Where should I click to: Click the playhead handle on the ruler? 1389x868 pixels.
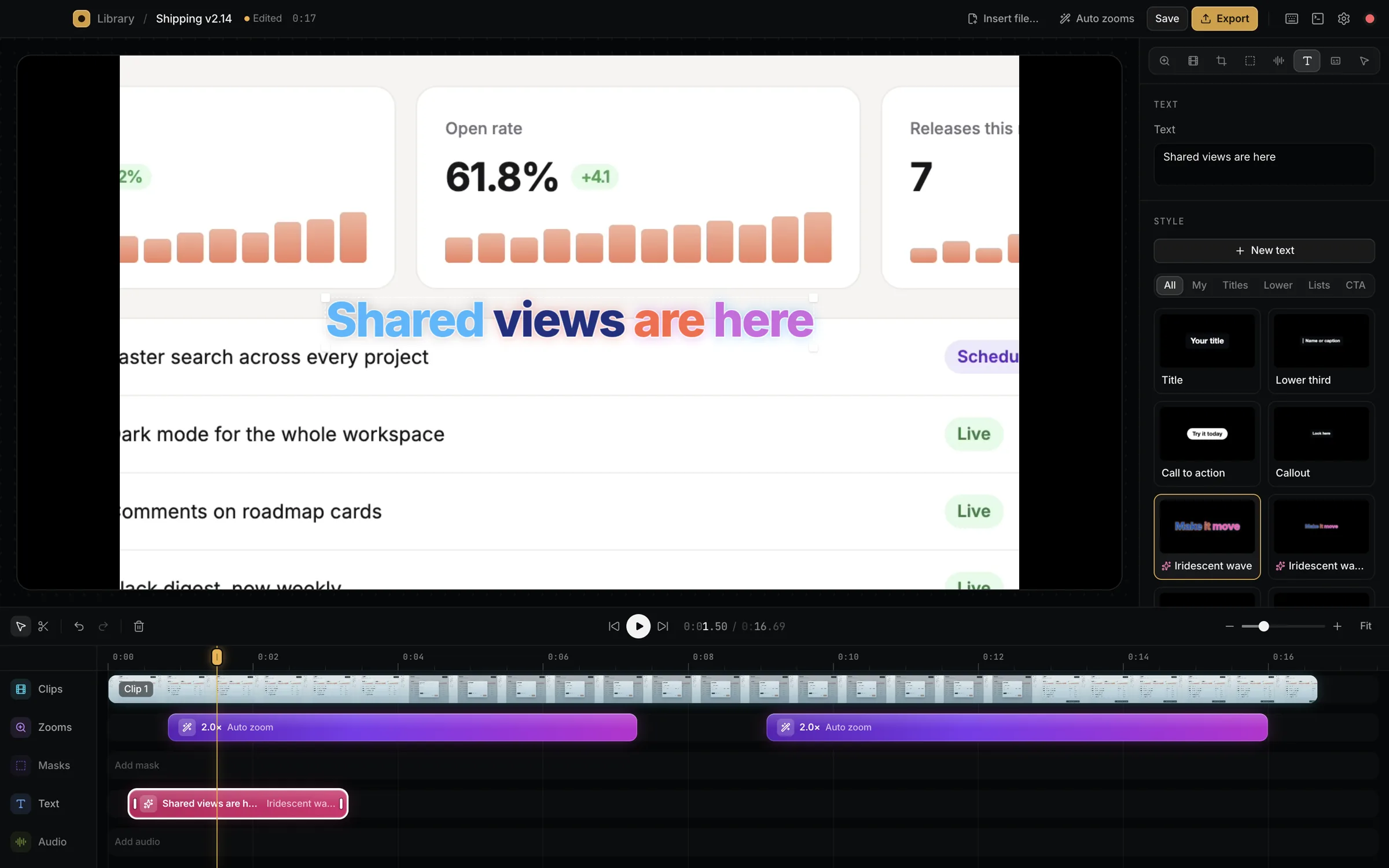pos(217,657)
